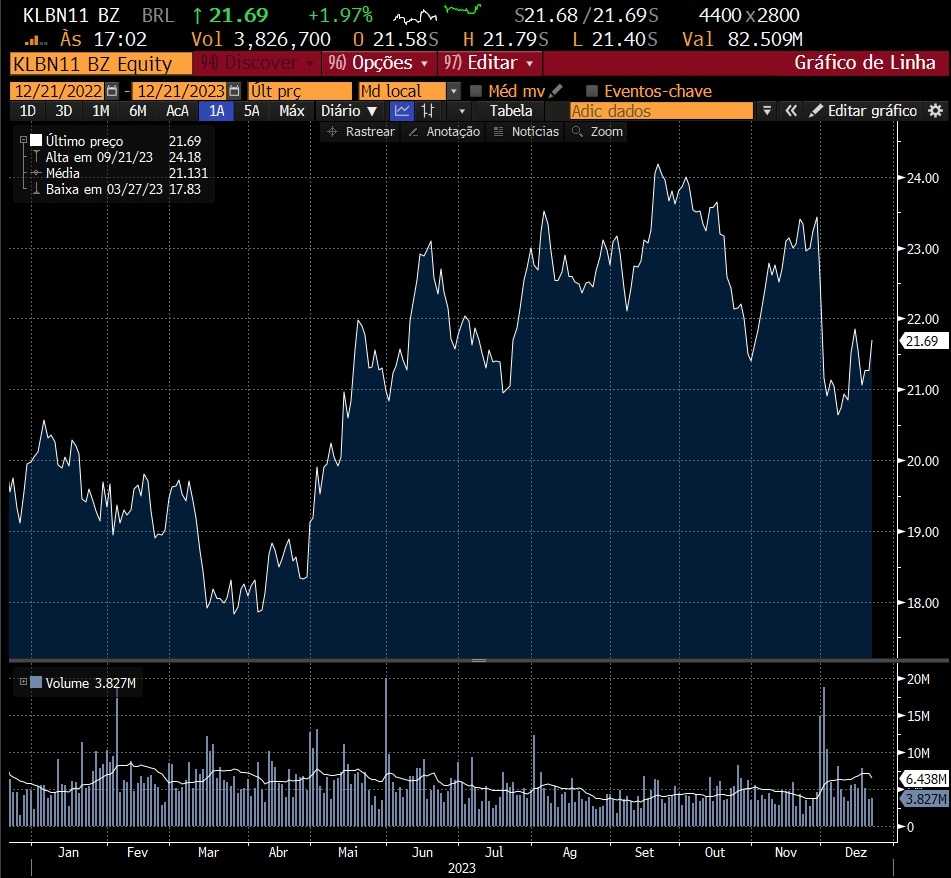
Task: Open the Editar menu
Action: pyautogui.click(x=491, y=63)
